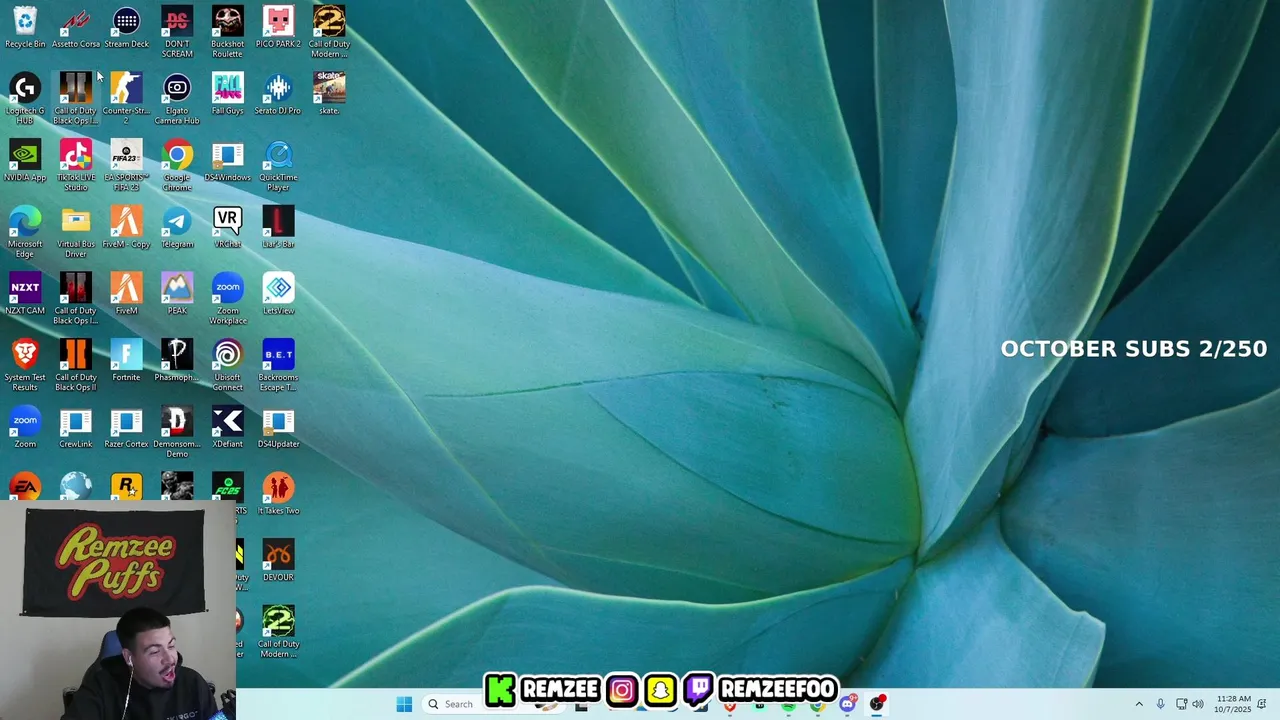Viewport: 1280px width, 720px height.
Task: Open Backrooms Escape Together shortcut
Action: pyautogui.click(x=278, y=366)
